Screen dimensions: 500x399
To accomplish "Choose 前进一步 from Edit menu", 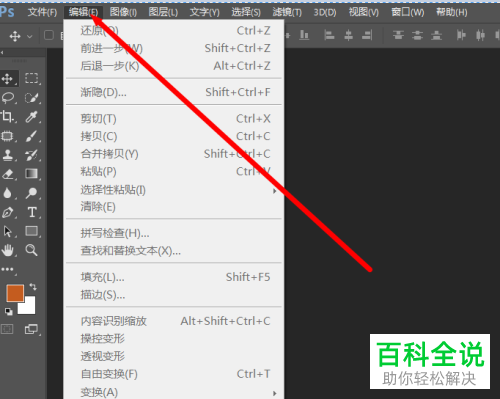I will [174, 48].
